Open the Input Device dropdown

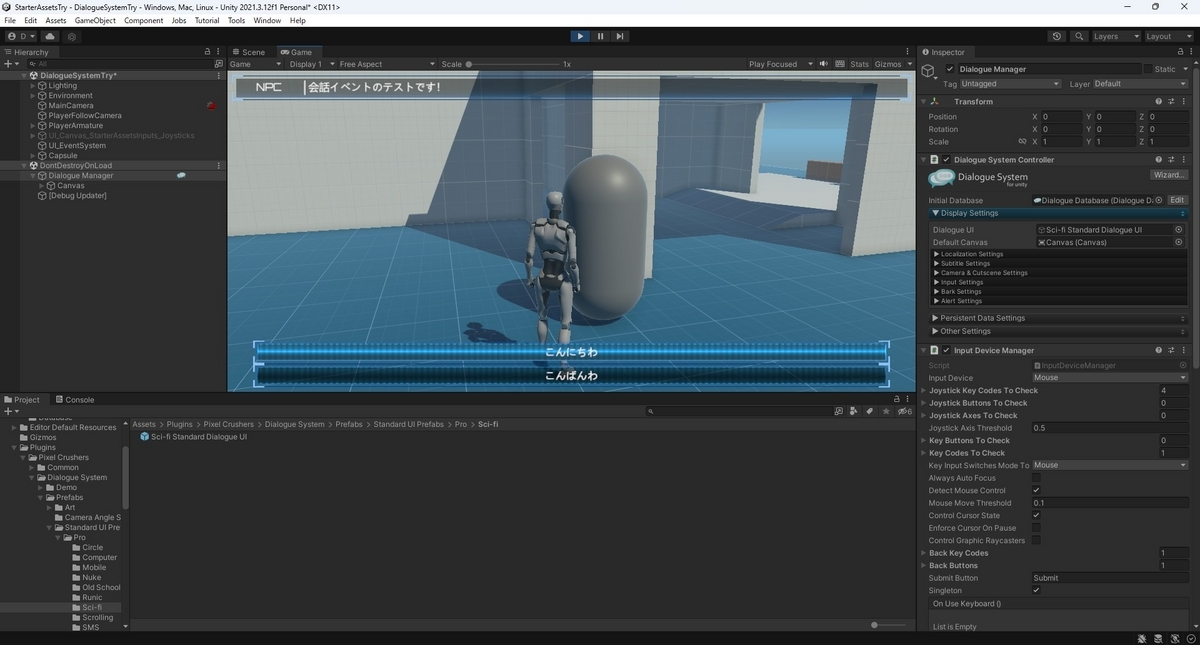1110,378
